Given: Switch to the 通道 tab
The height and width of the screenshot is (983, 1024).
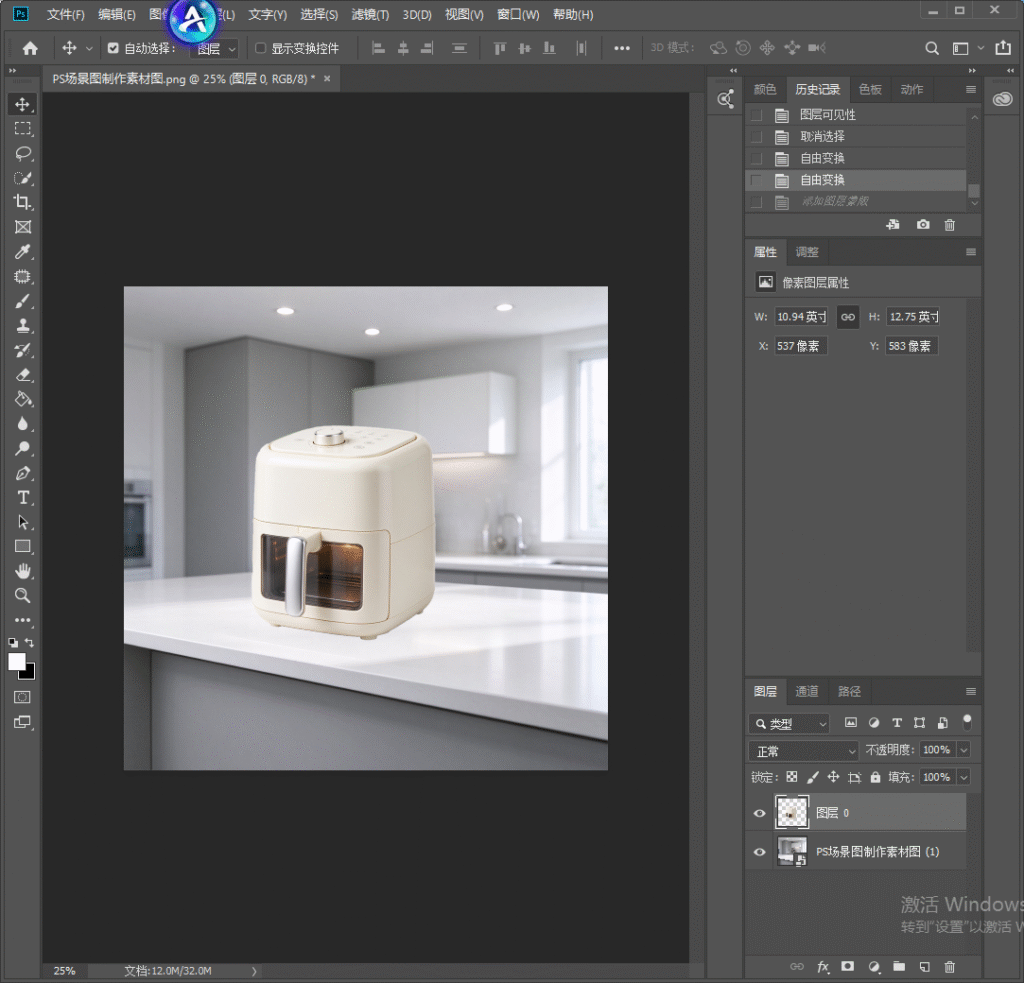Looking at the screenshot, I should 807,691.
